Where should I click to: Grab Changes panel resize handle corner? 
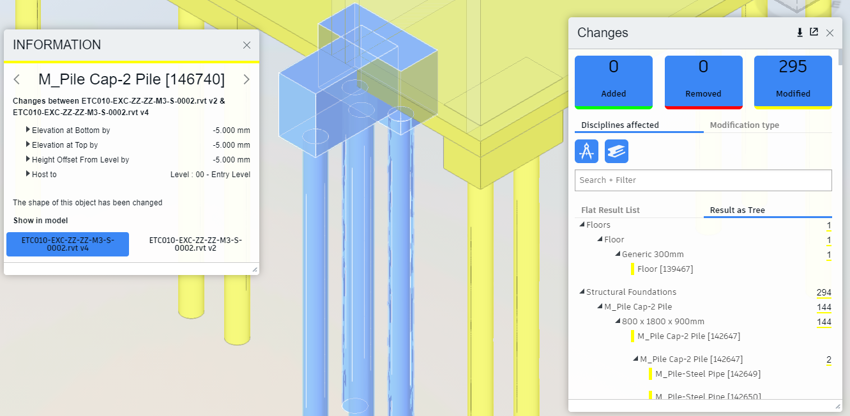[x=838, y=406]
